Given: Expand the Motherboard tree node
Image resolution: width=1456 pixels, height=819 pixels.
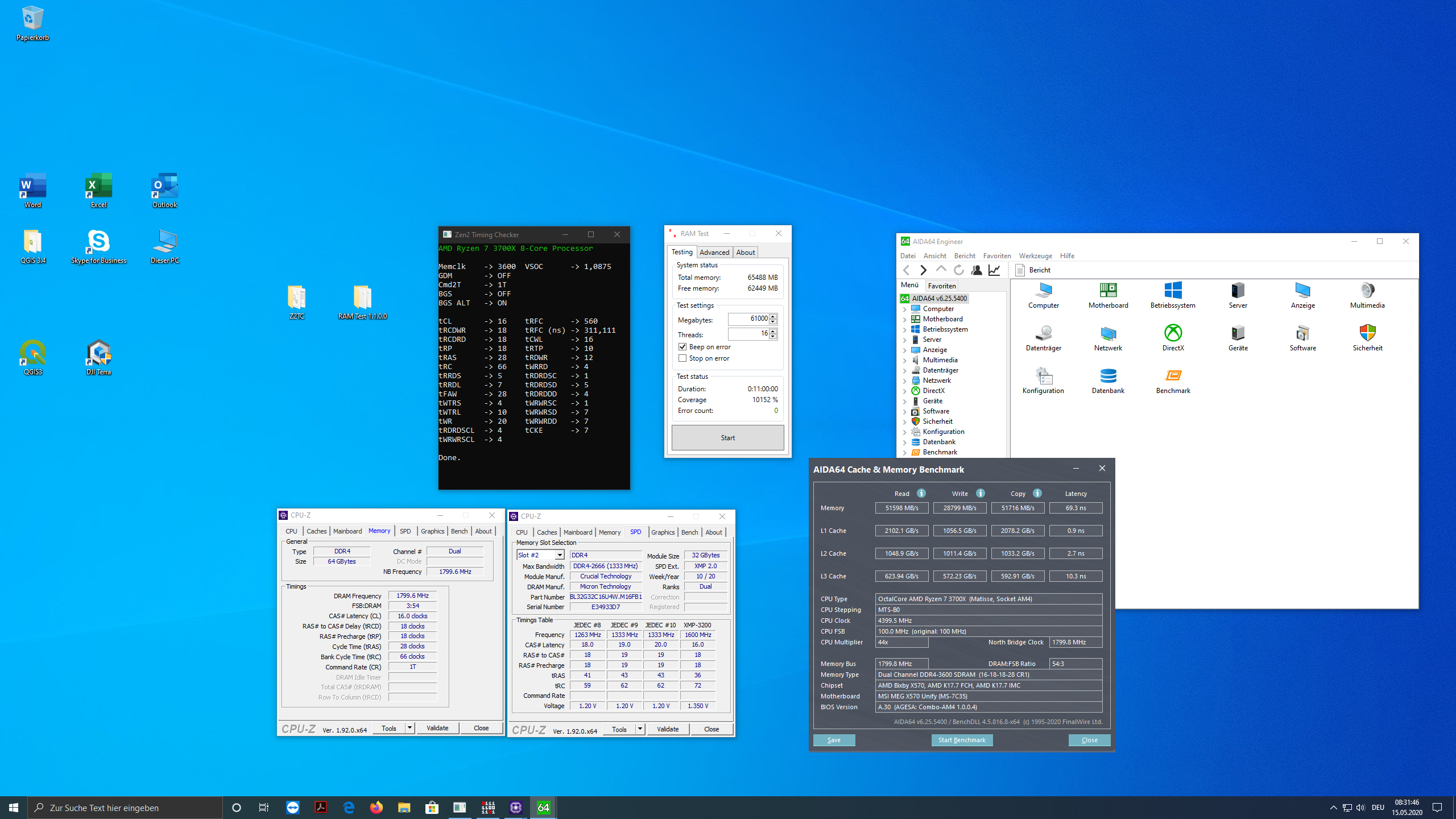Looking at the screenshot, I should click(x=904, y=319).
